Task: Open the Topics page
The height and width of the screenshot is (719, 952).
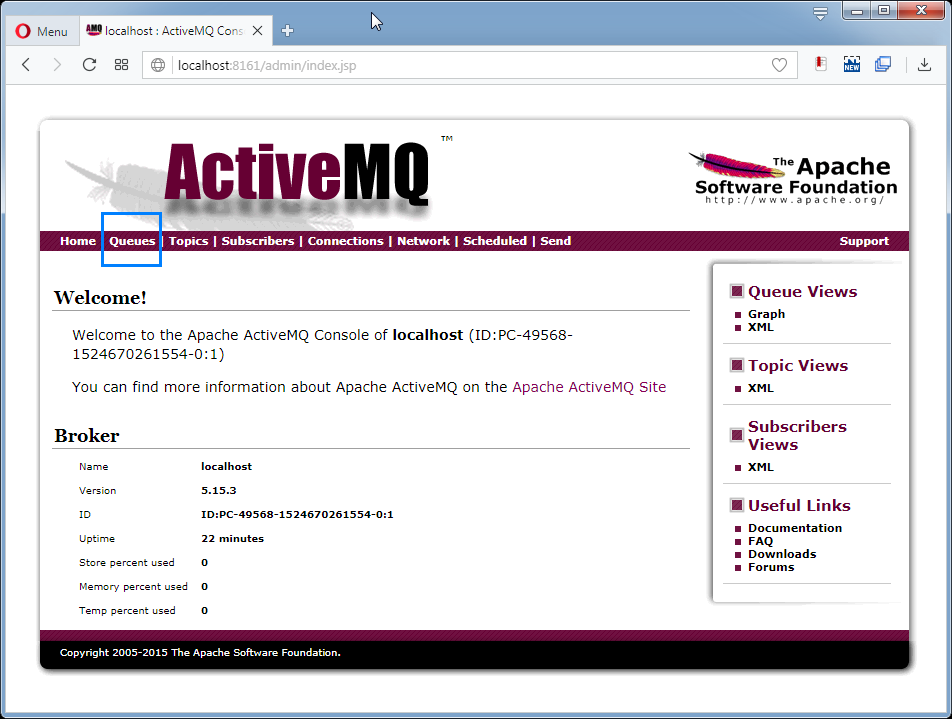Action: point(188,241)
